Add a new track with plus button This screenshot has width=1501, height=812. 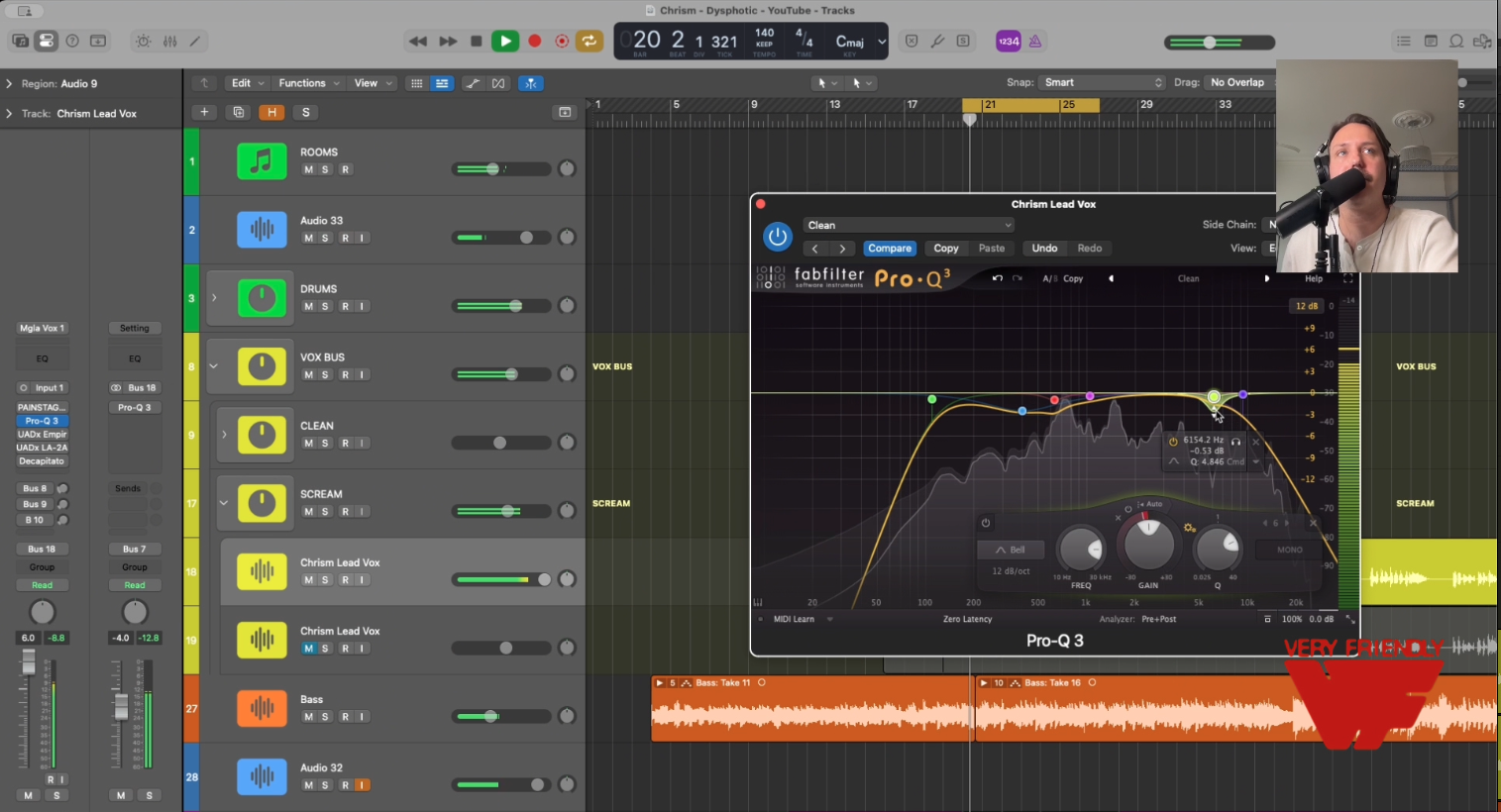point(204,112)
